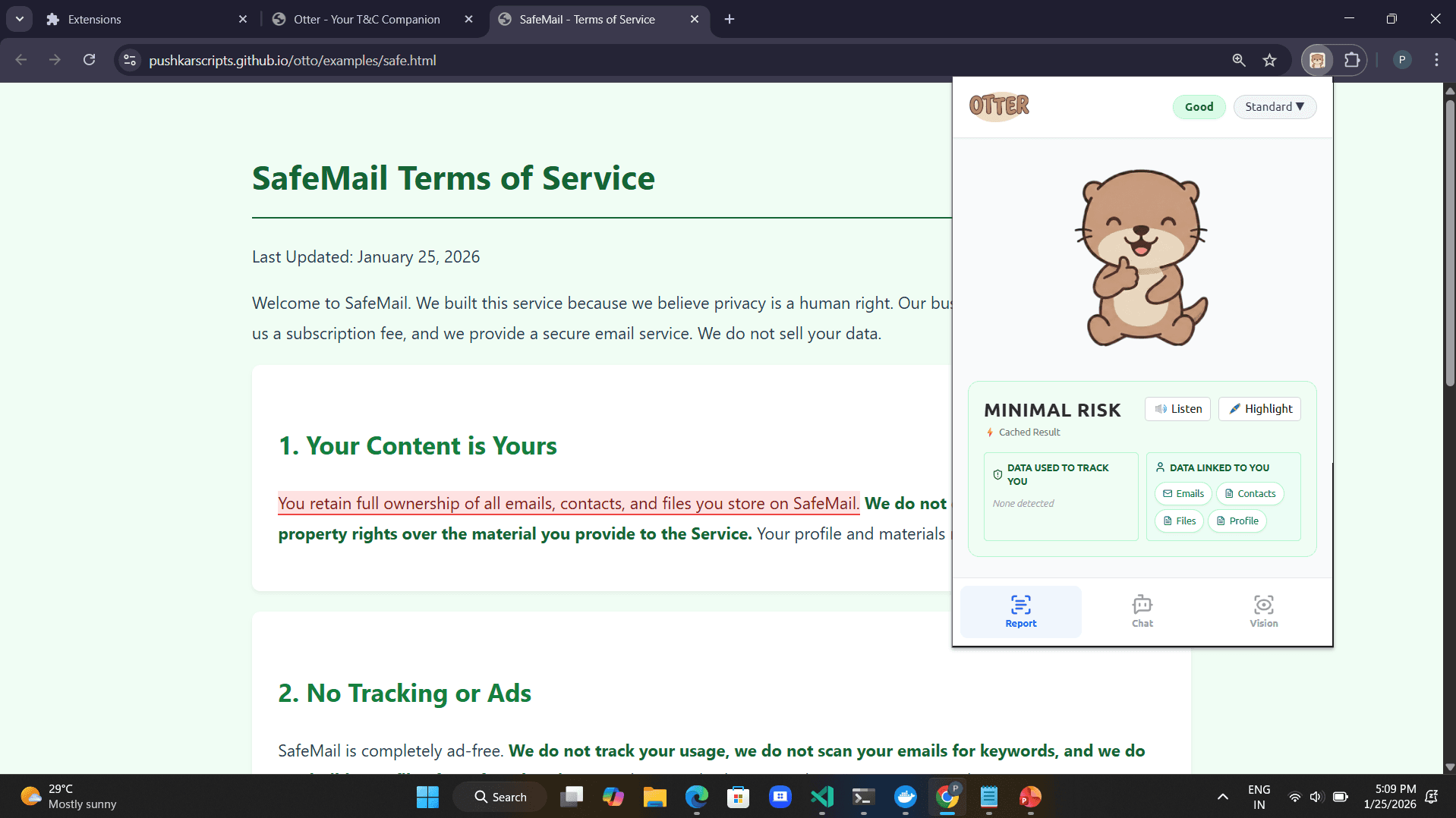Click the Otter mascot image

[x=1141, y=258]
